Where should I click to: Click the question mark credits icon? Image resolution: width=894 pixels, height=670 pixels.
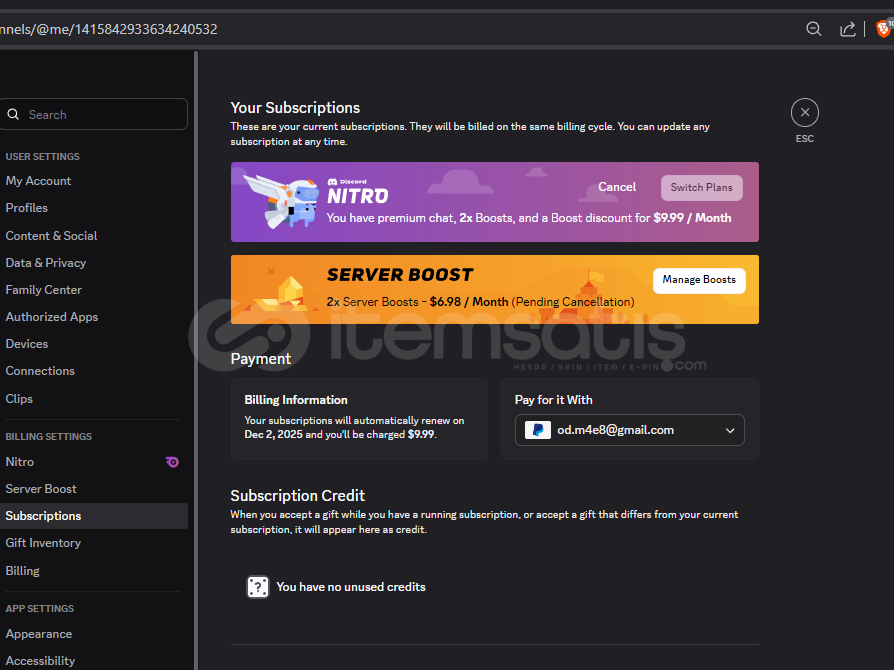[x=258, y=586]
